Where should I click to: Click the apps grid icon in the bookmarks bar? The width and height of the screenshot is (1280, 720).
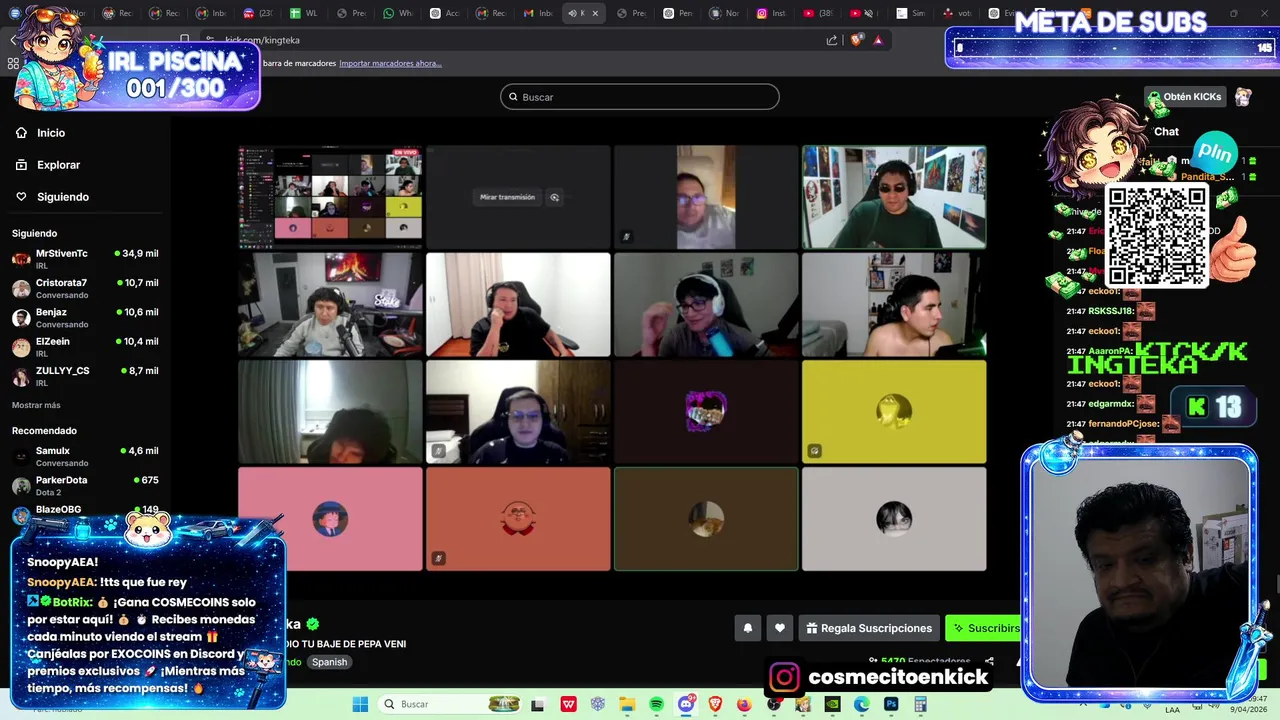pos(13,63)
